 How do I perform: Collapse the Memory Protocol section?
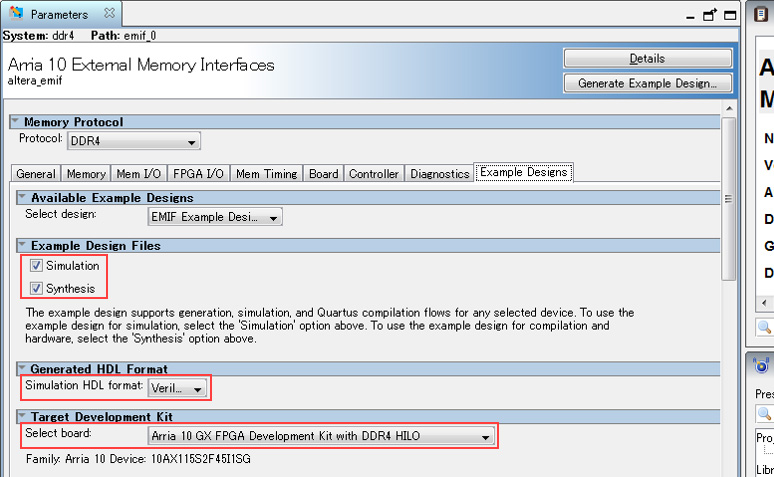tap(15, 122)
